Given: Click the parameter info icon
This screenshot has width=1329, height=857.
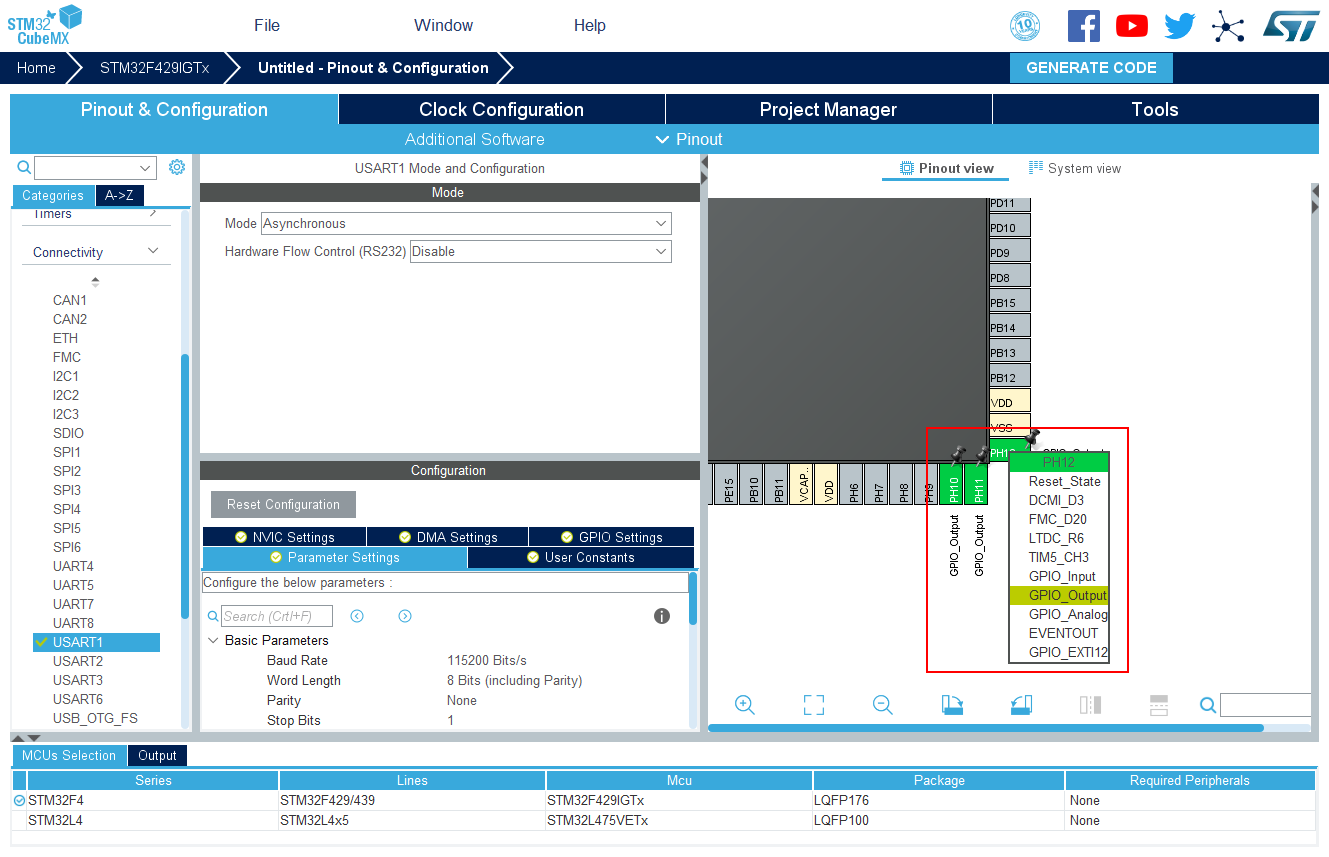Looking at the screenshot, I should (x=662, y=616).
